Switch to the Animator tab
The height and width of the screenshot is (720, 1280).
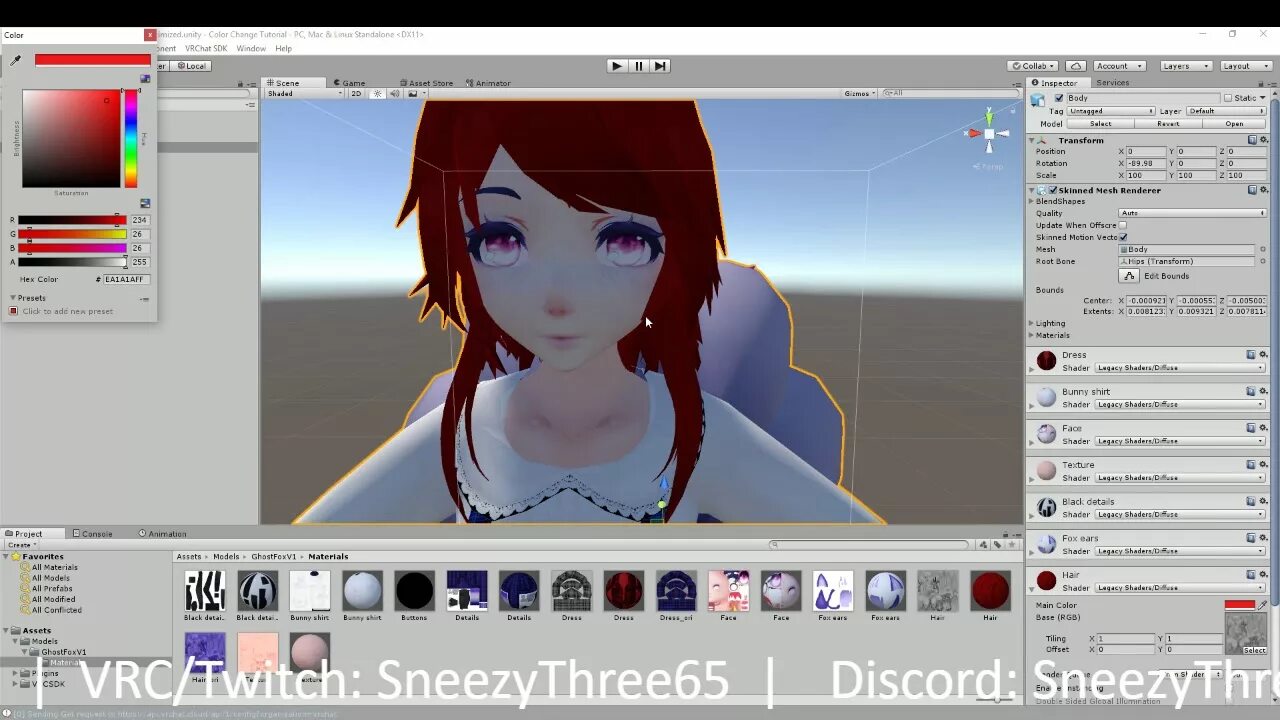(489, 83)
